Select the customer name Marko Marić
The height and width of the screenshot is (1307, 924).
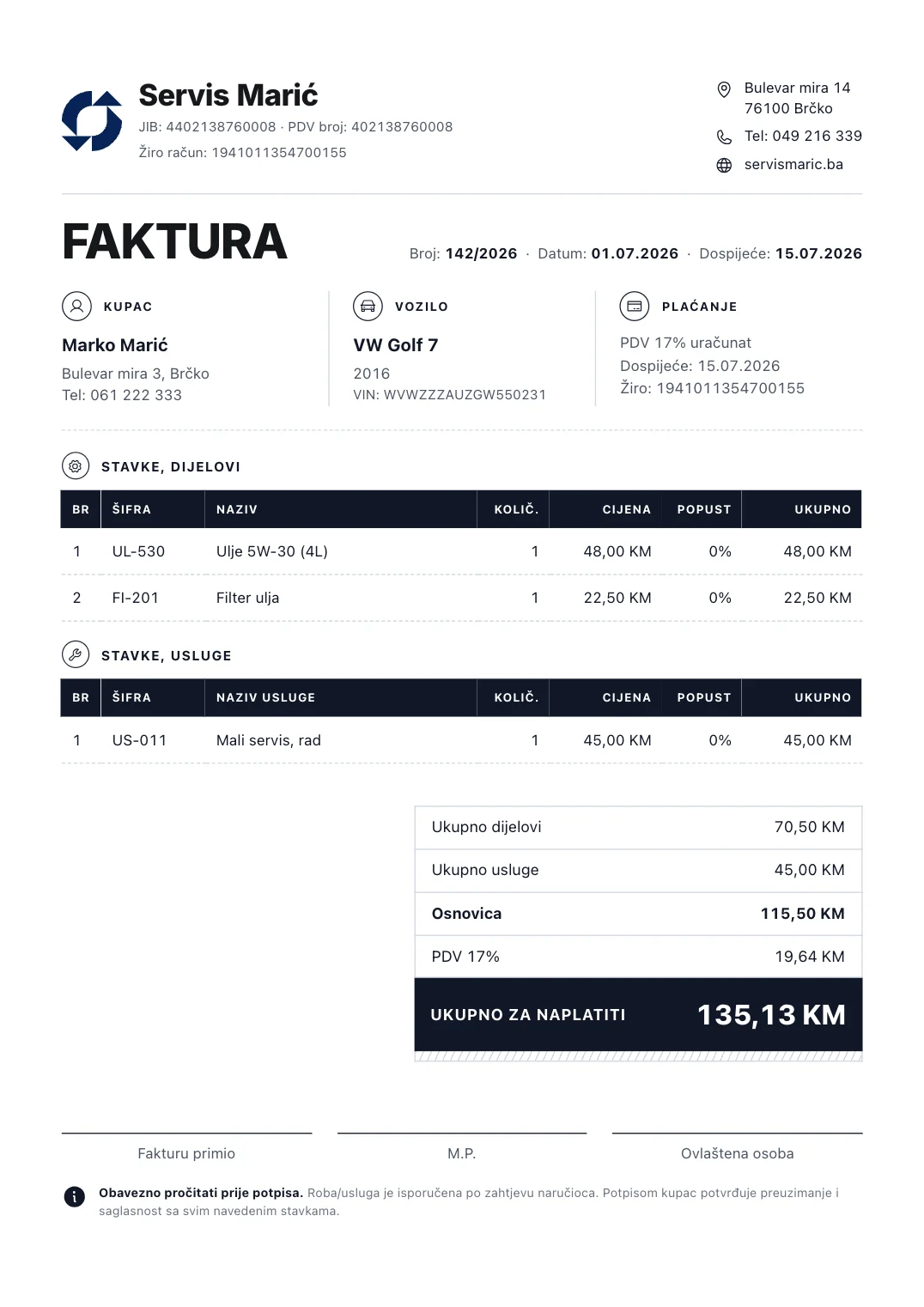point(115,345)
